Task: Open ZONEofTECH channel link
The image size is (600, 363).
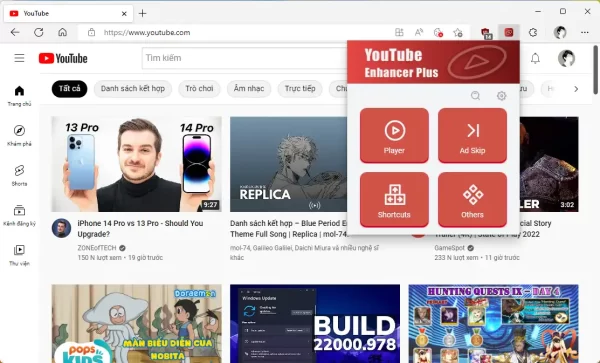Action: tap(97, 248)
